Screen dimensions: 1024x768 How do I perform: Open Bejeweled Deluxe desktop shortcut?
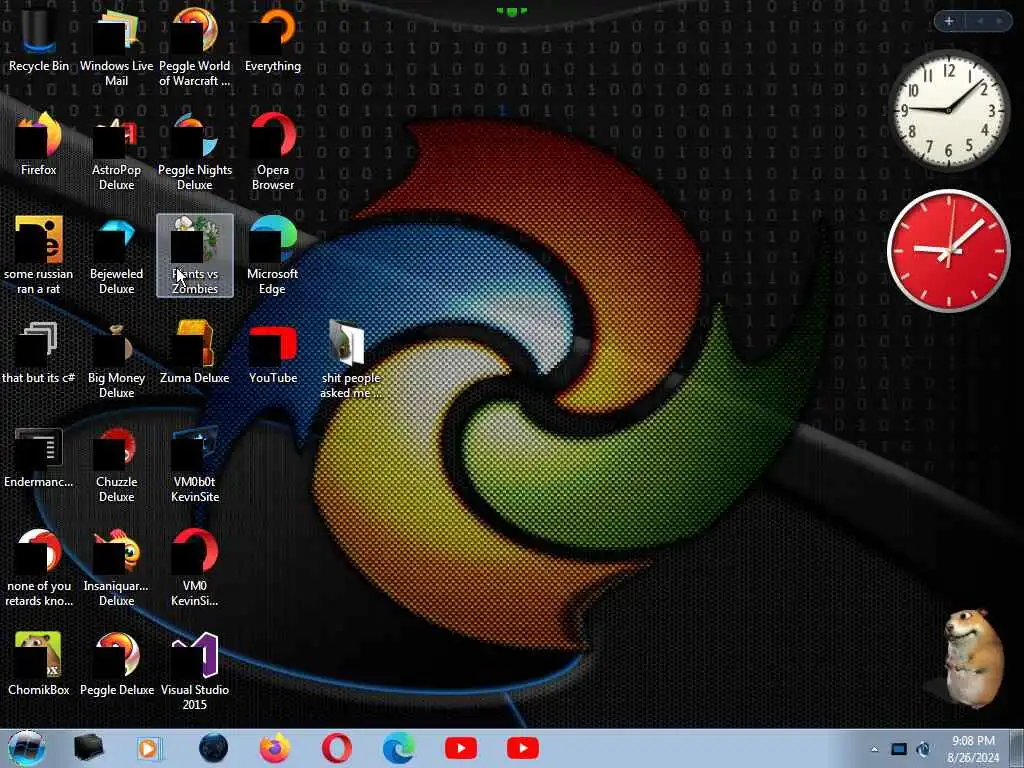click(116, 255)
